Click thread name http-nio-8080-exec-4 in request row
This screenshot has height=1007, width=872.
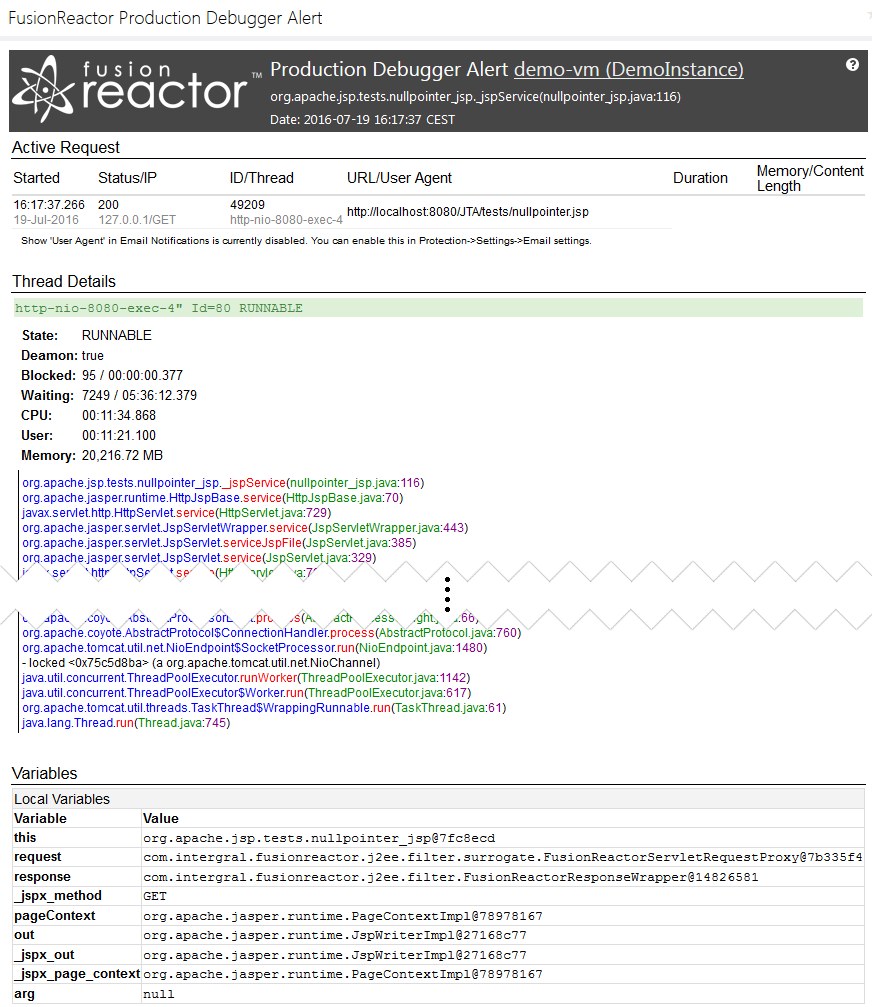pyautogui.click(x=286, y=220)
